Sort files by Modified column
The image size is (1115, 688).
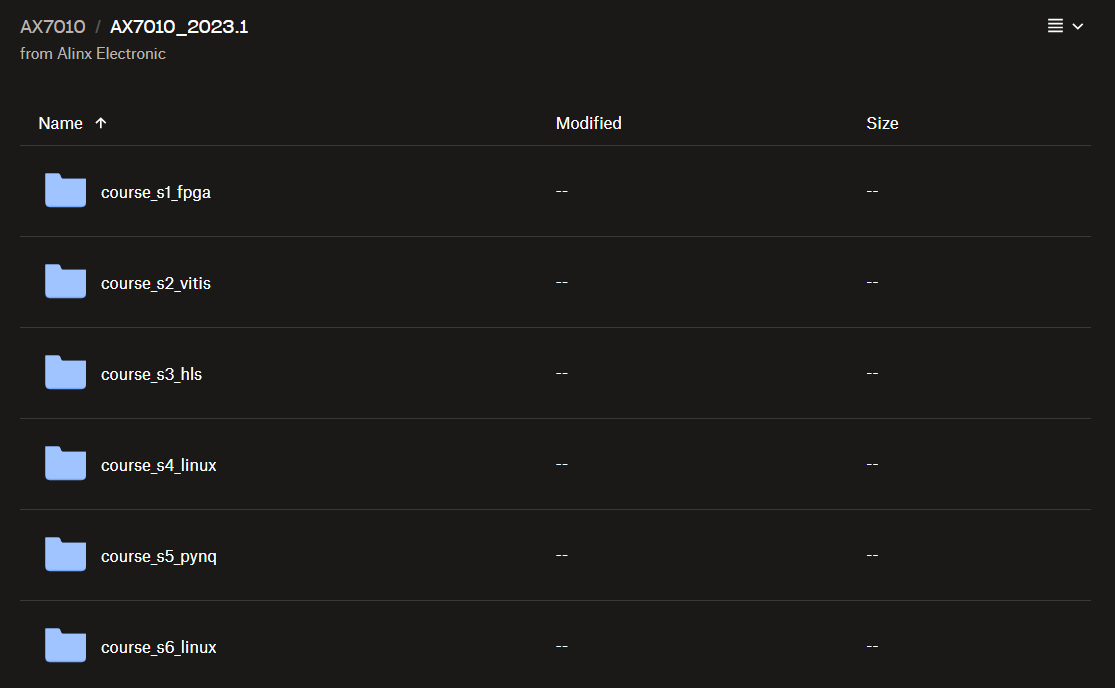(588, 123)
